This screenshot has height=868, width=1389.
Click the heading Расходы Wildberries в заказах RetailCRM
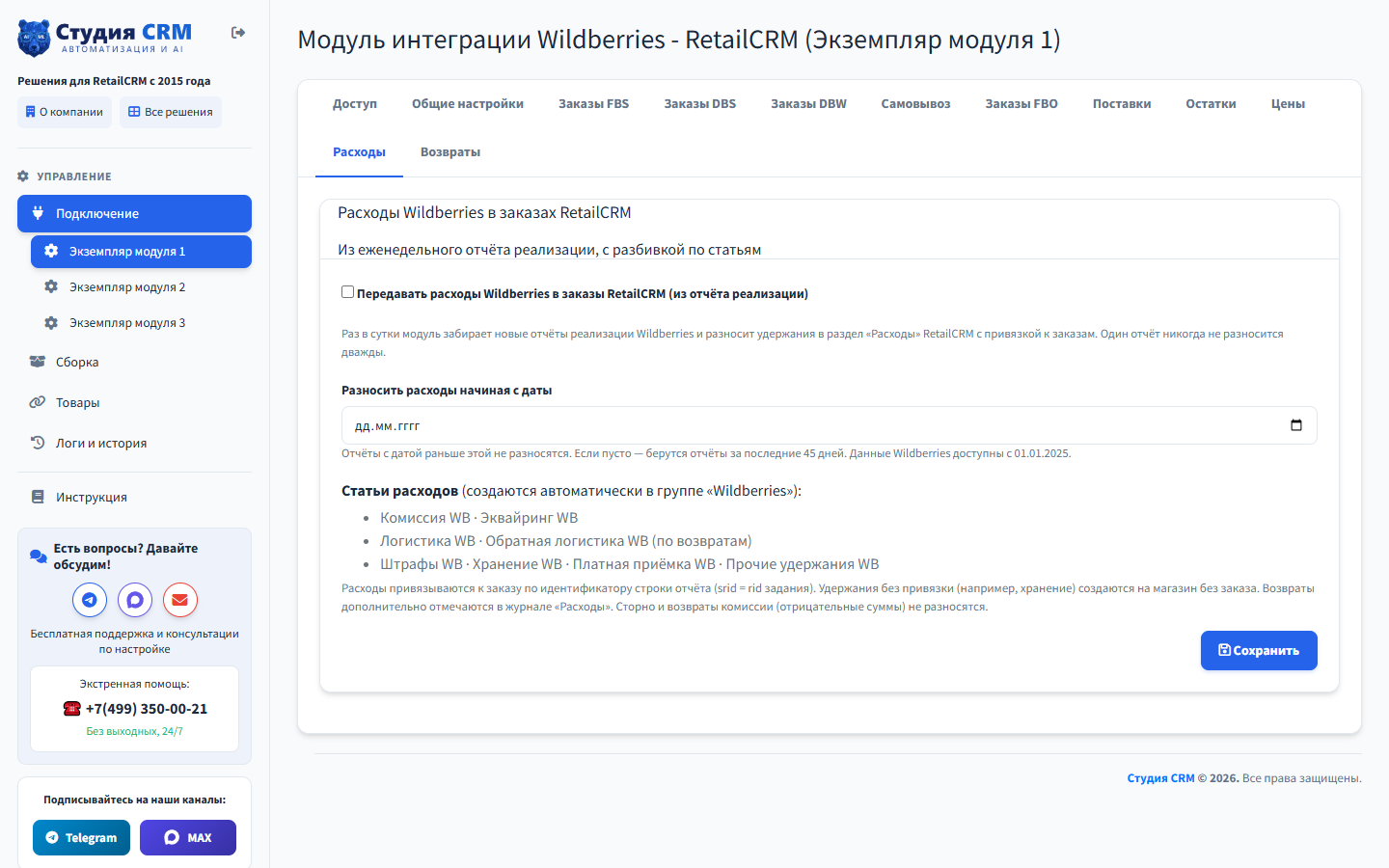pos(484,212)
